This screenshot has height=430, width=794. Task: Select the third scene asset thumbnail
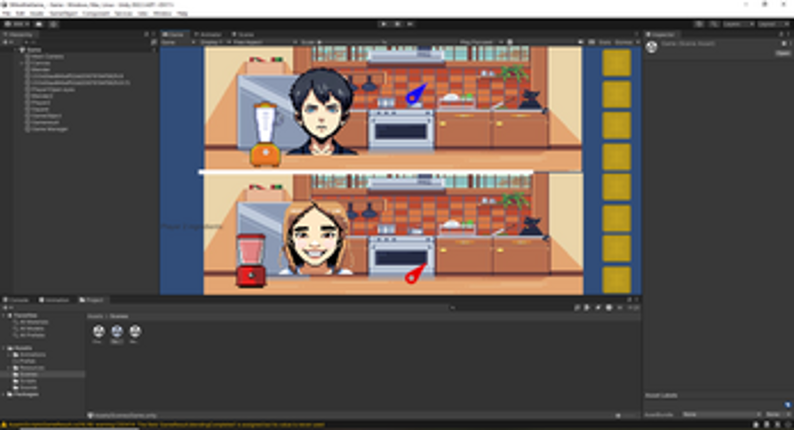pyautogui.click(x=135, y=331)
